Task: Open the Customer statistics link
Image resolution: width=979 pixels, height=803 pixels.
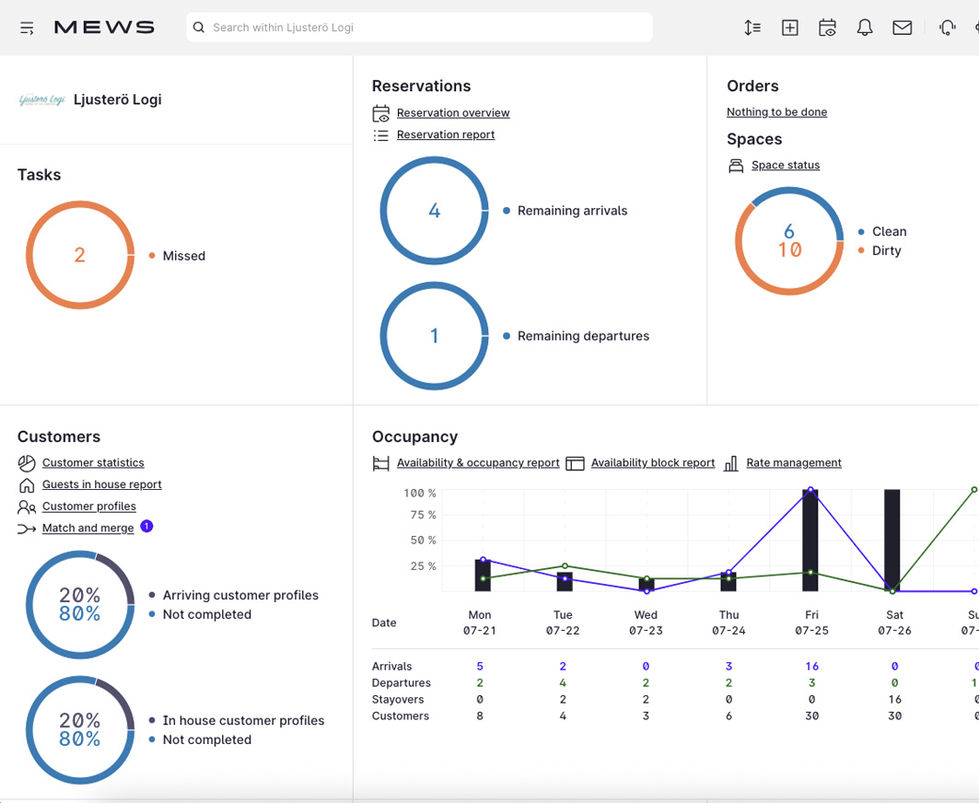Action: point(93,463)
